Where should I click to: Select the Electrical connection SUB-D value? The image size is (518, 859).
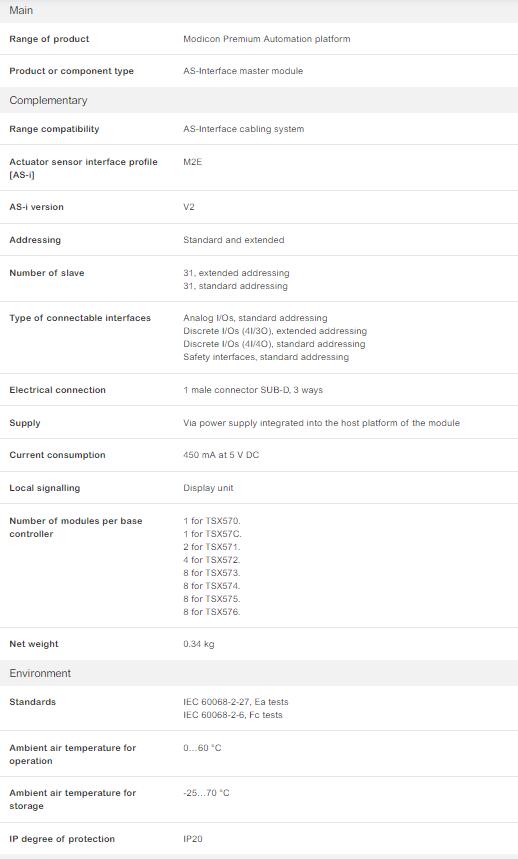tap(253, 390)
